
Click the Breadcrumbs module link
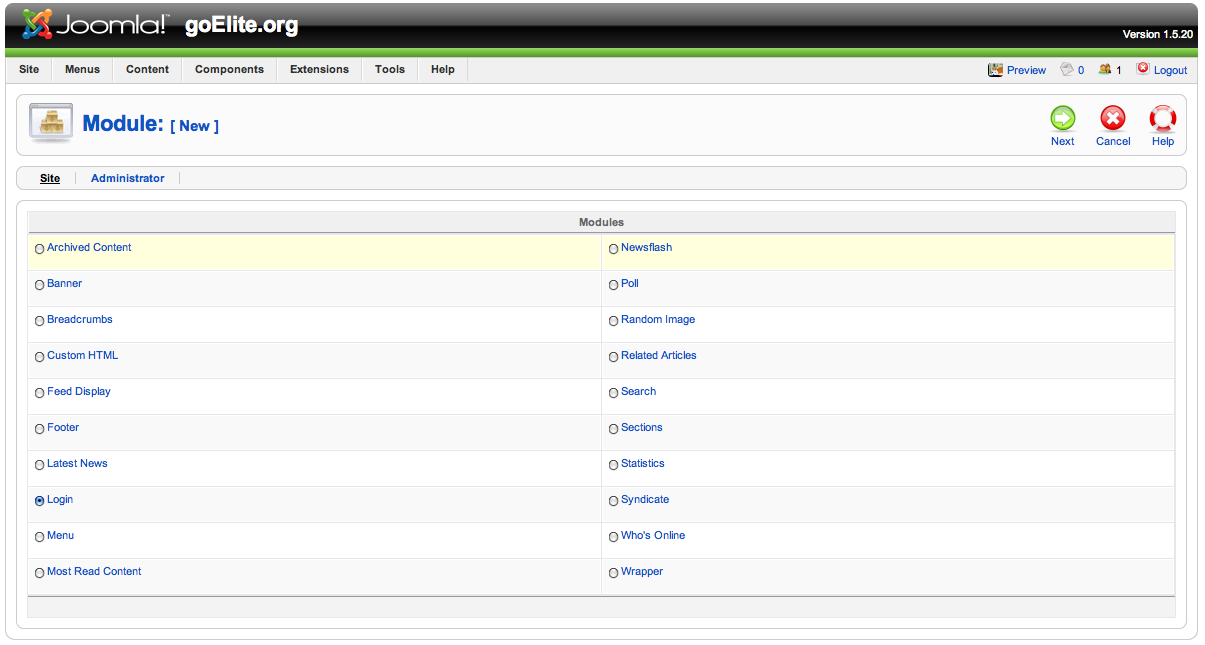tap(80, 320)
